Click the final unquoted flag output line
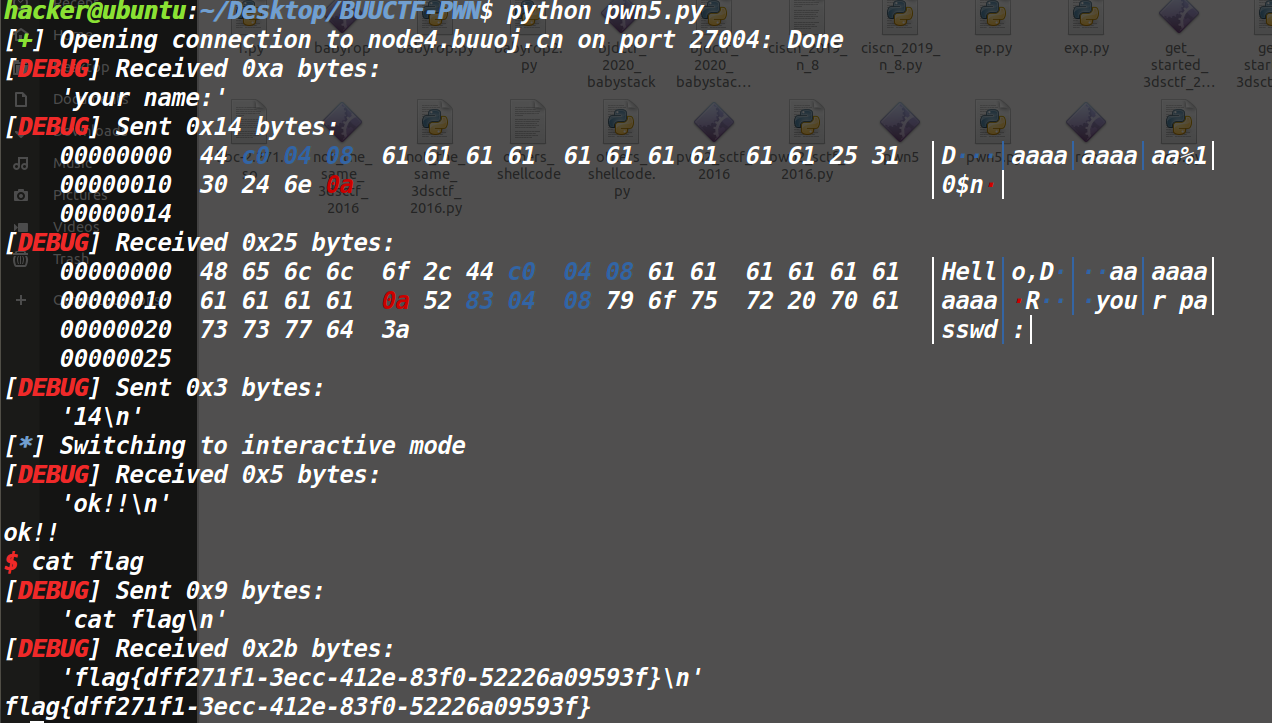Image resolution: width=1272 pixels, height=723 pixels. [298, 707]
